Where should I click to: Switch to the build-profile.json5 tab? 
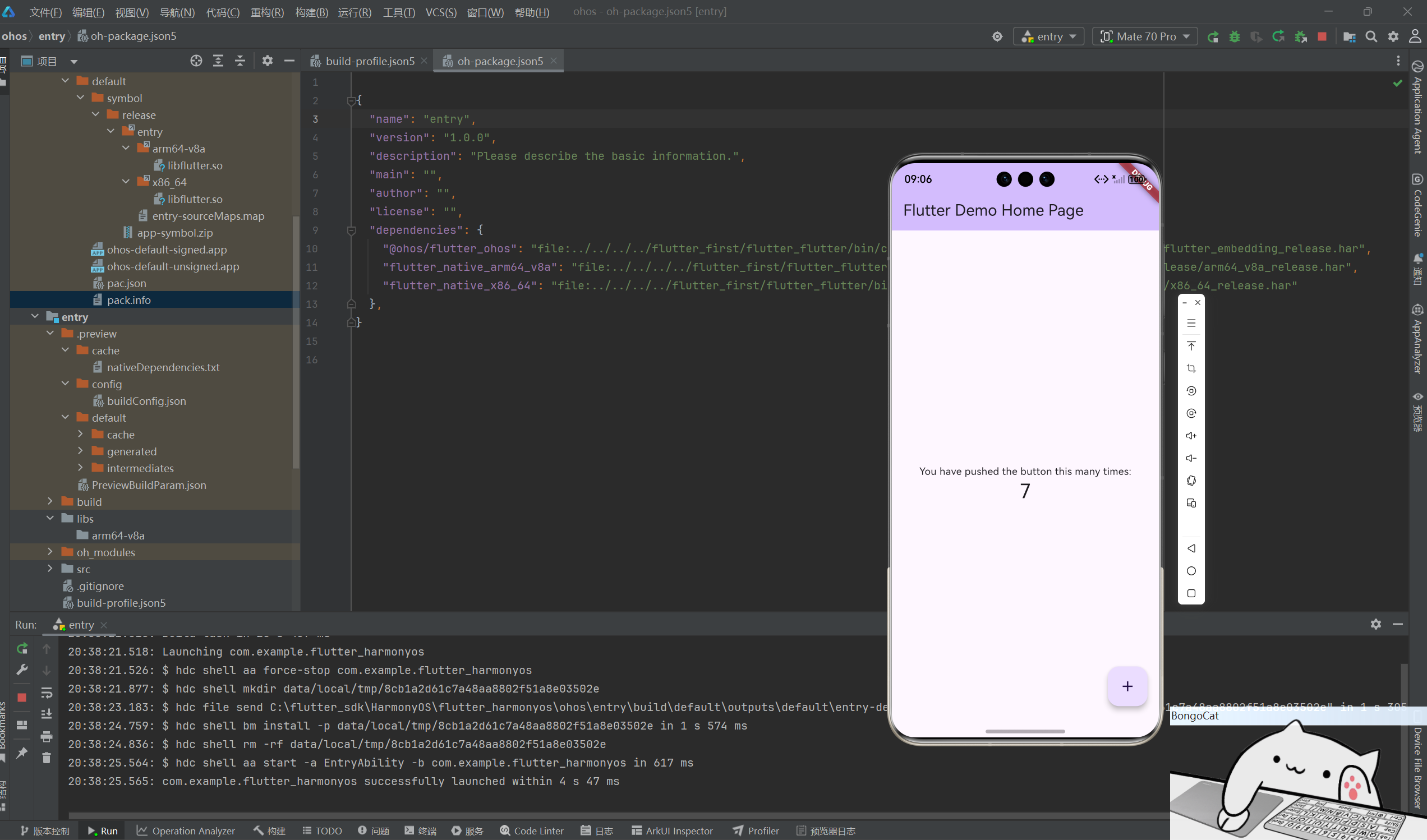[370, 61]
